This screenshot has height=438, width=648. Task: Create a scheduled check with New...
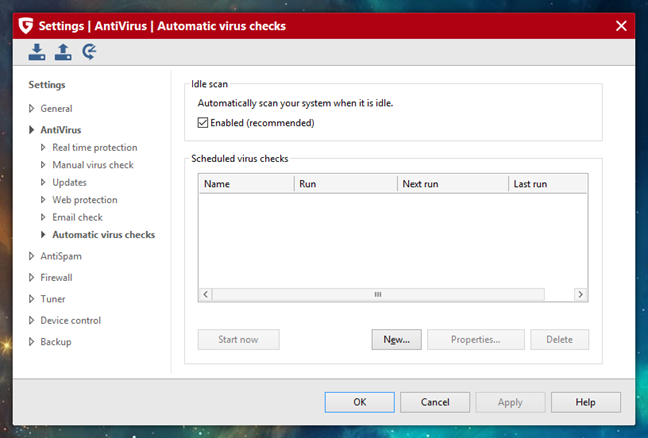click(396, 340)
